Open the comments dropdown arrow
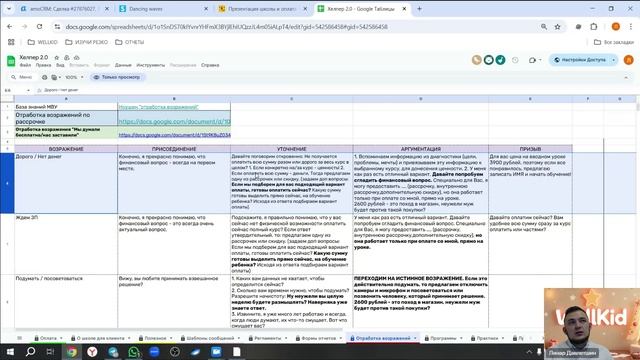Screen dimensions: 640x360 pyautogui.click(x=540, y=60)
